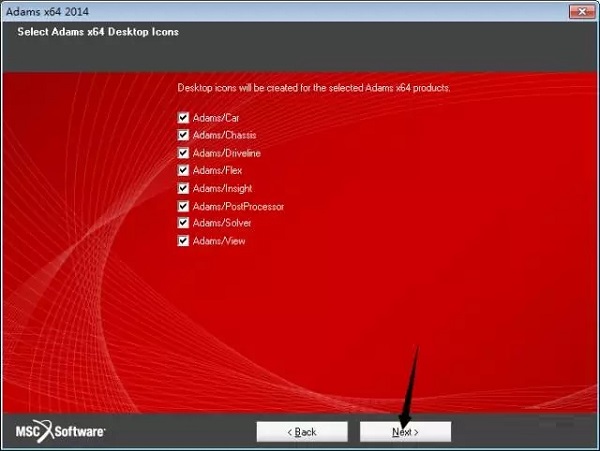
Task: Click the Adams/Driveline label text
Action: pyautogui.click(x=227, y=153)
